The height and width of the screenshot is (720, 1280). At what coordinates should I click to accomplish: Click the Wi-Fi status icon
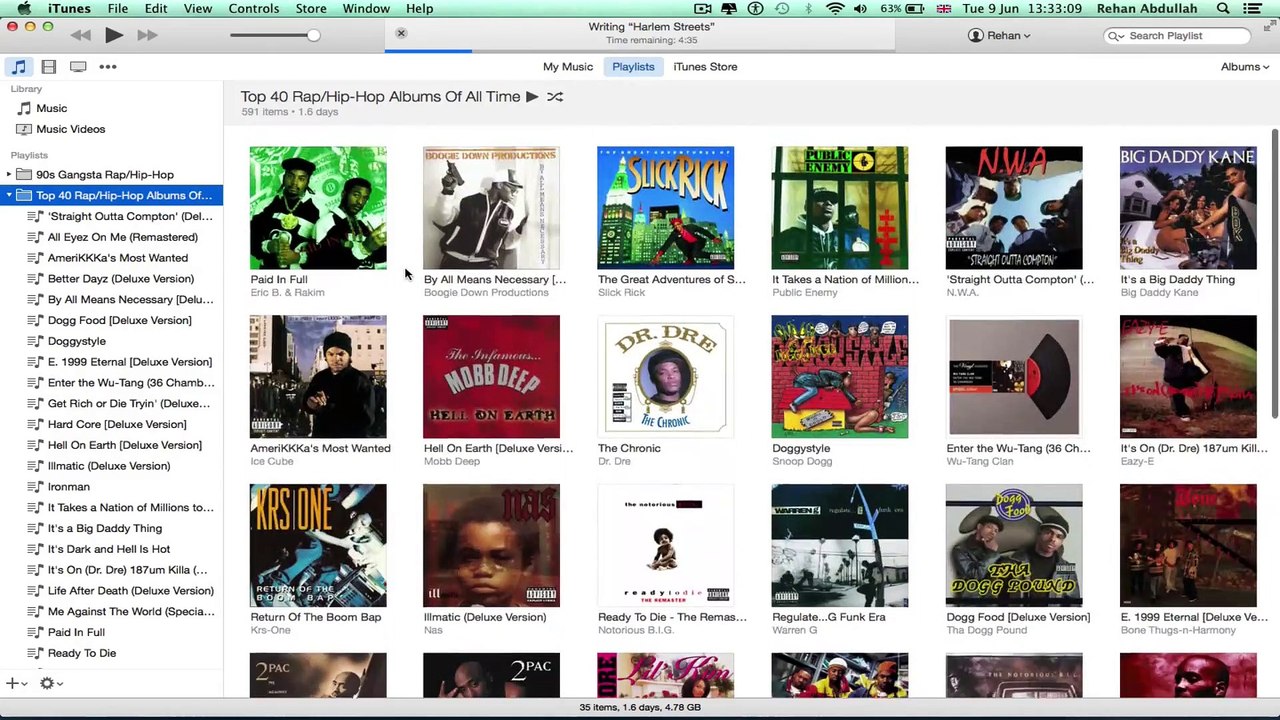[835, 9]
